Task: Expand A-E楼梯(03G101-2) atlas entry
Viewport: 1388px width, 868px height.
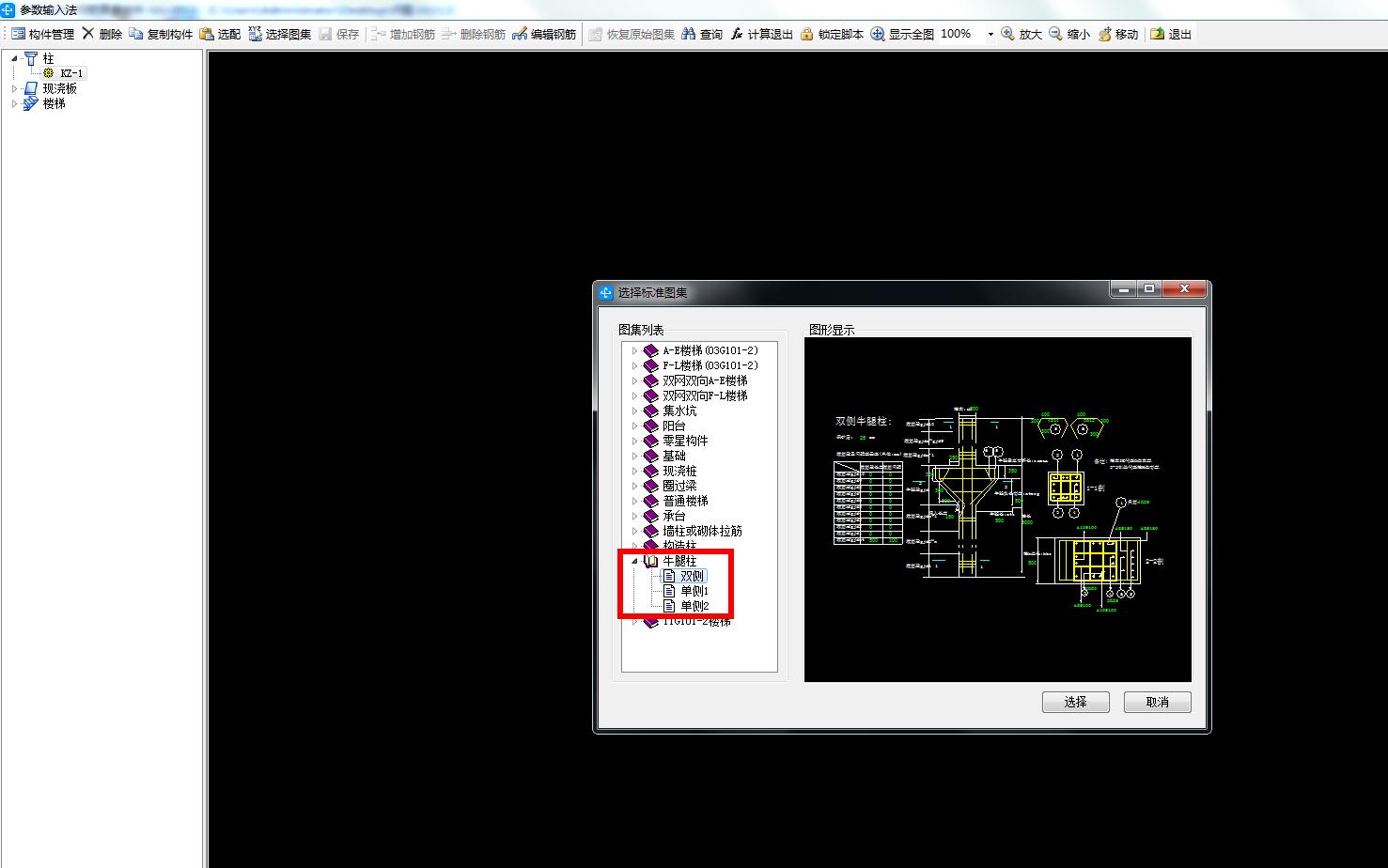Action: pyautogui.click(x=634, y=350)
